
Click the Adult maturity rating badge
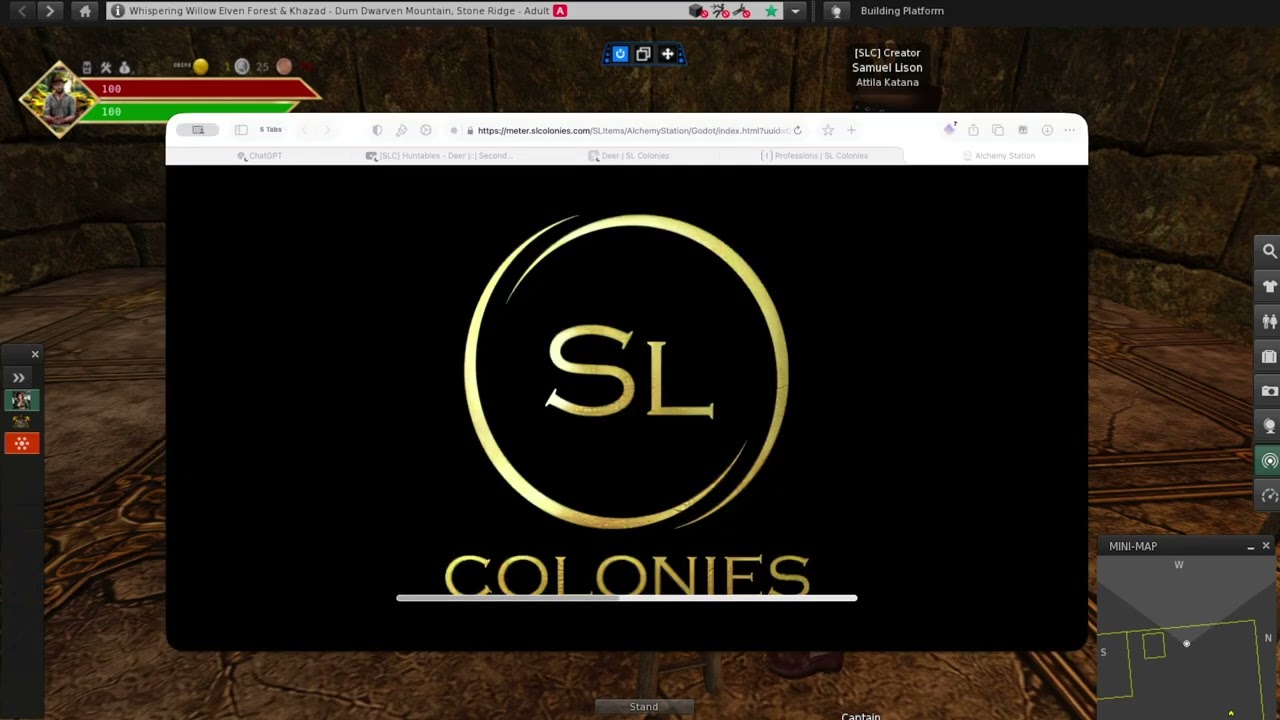click(x=560, y=11)
